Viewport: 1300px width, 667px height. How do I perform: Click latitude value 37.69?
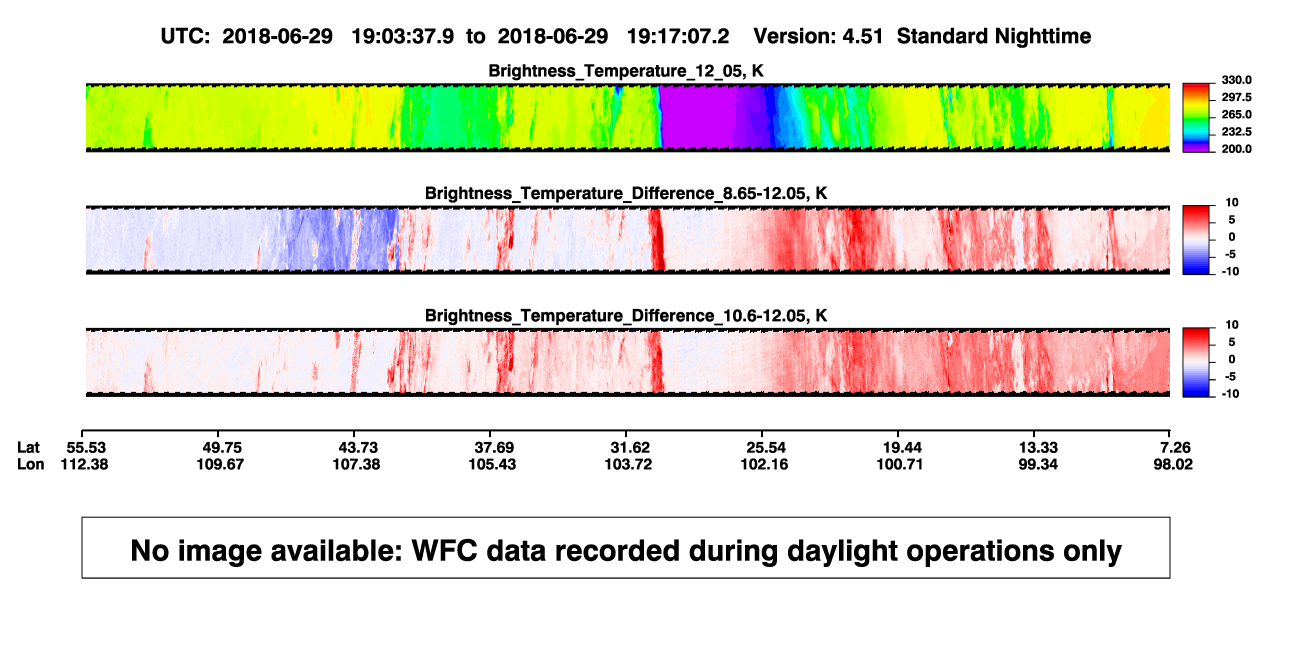click(492, 447)
